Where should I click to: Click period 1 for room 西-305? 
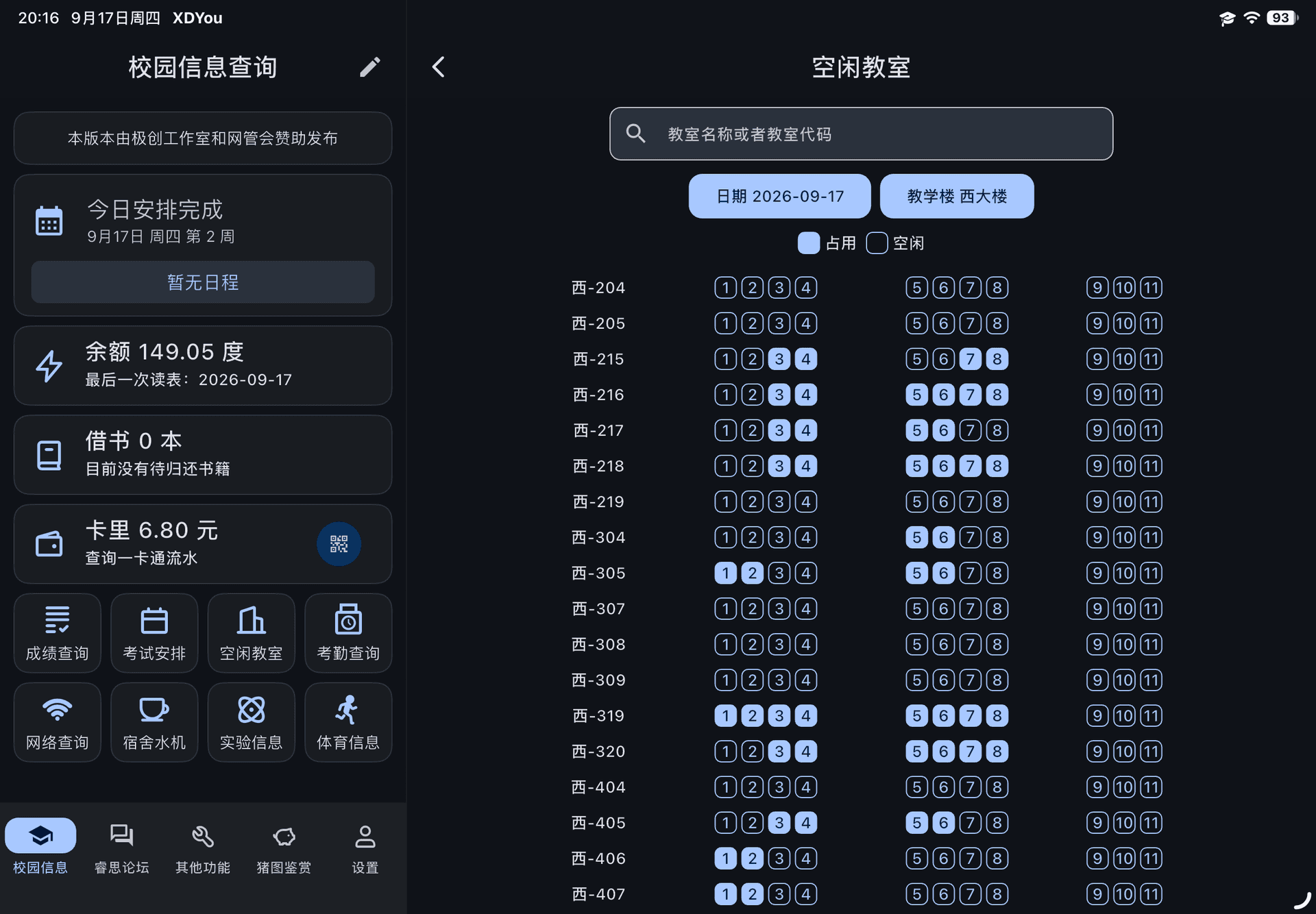point(726,573)
